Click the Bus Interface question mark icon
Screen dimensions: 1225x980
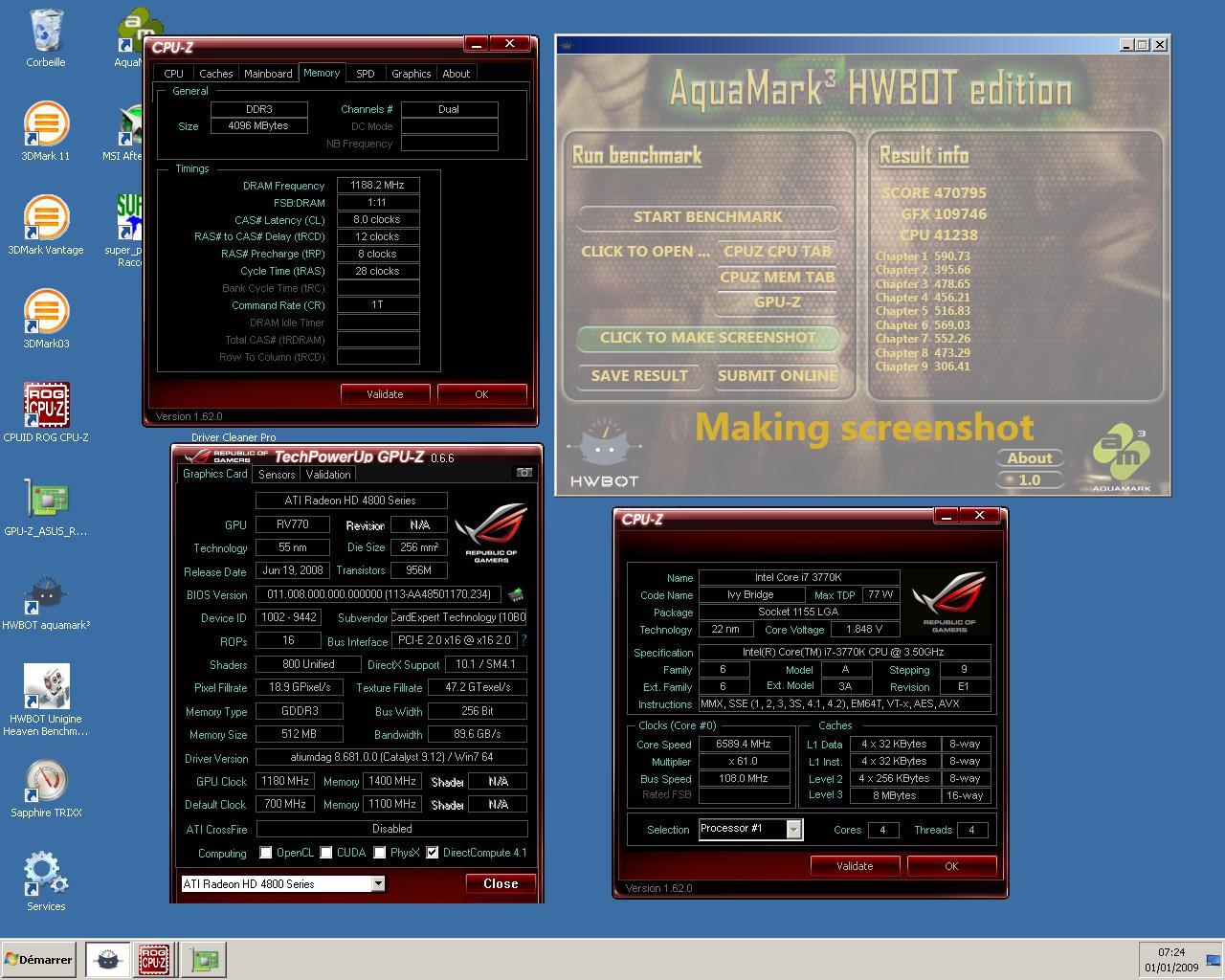[523, 640]
